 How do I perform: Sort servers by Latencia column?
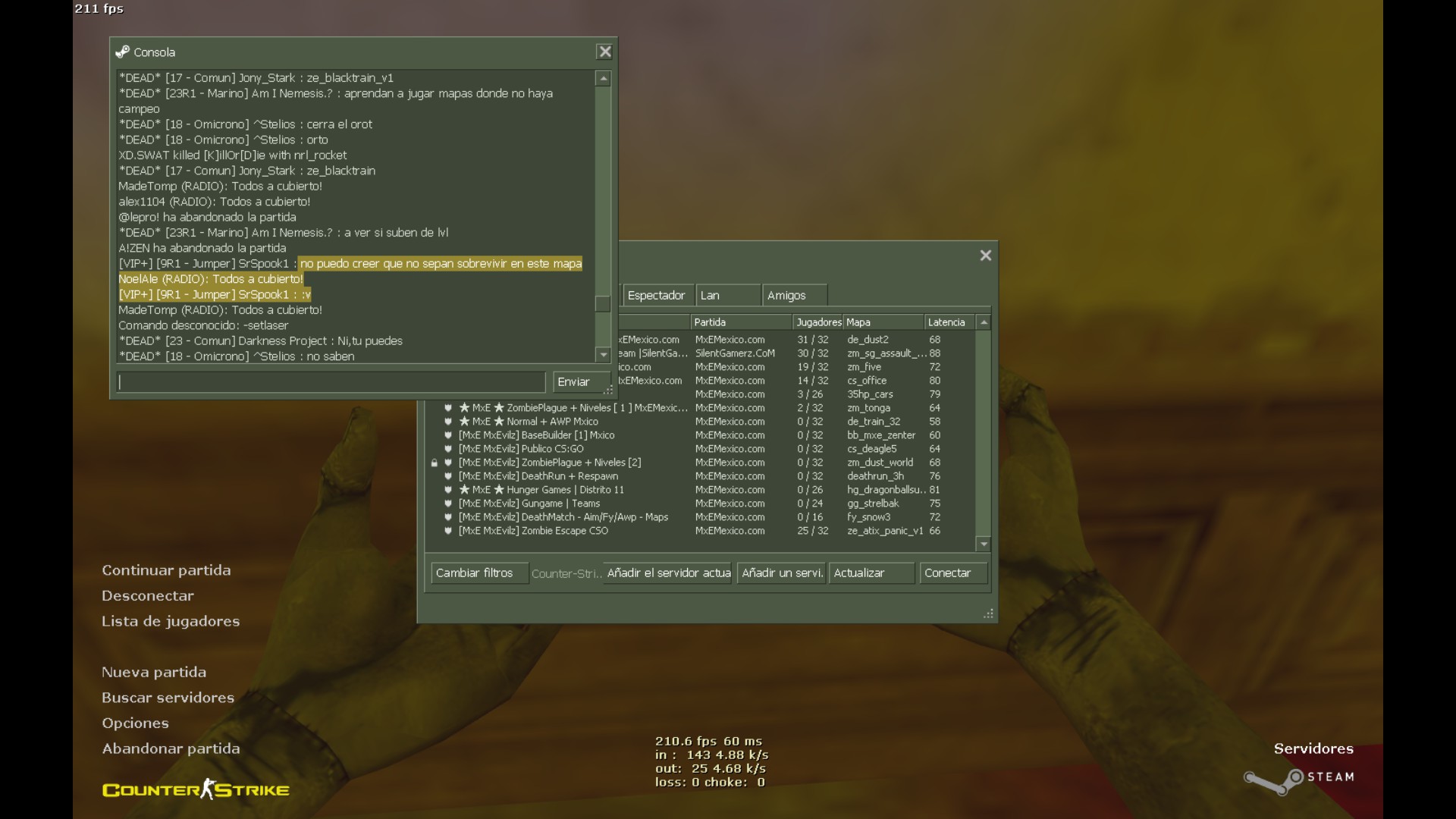949,322
